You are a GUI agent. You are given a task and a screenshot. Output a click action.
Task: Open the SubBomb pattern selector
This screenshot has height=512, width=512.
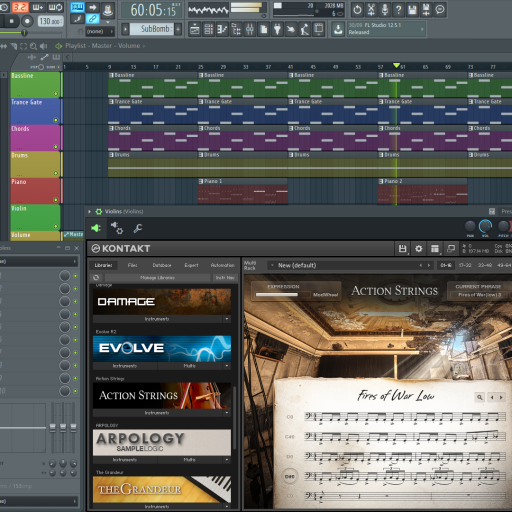[152, 29]
